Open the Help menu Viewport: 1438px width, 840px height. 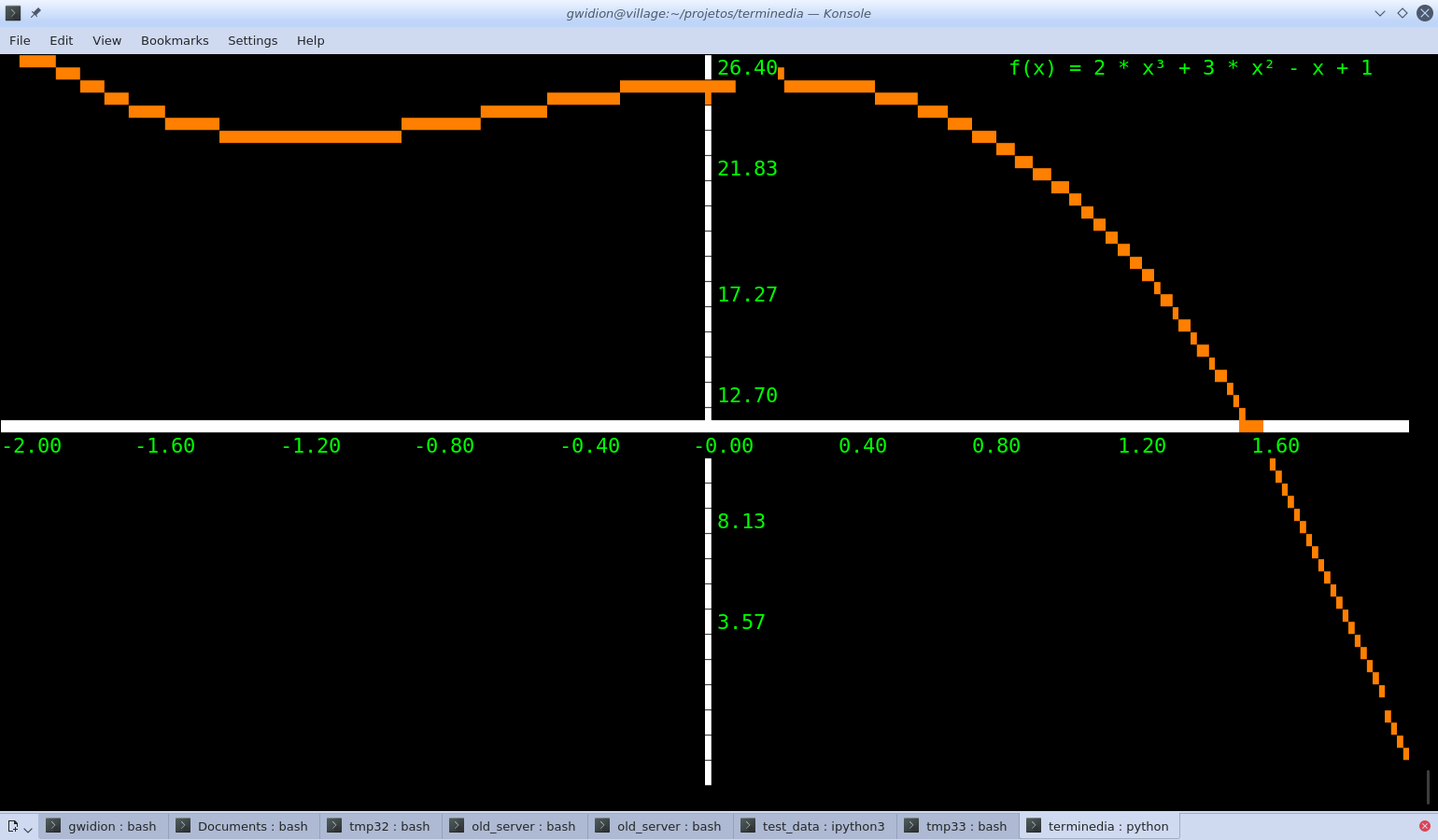(310, 40)
